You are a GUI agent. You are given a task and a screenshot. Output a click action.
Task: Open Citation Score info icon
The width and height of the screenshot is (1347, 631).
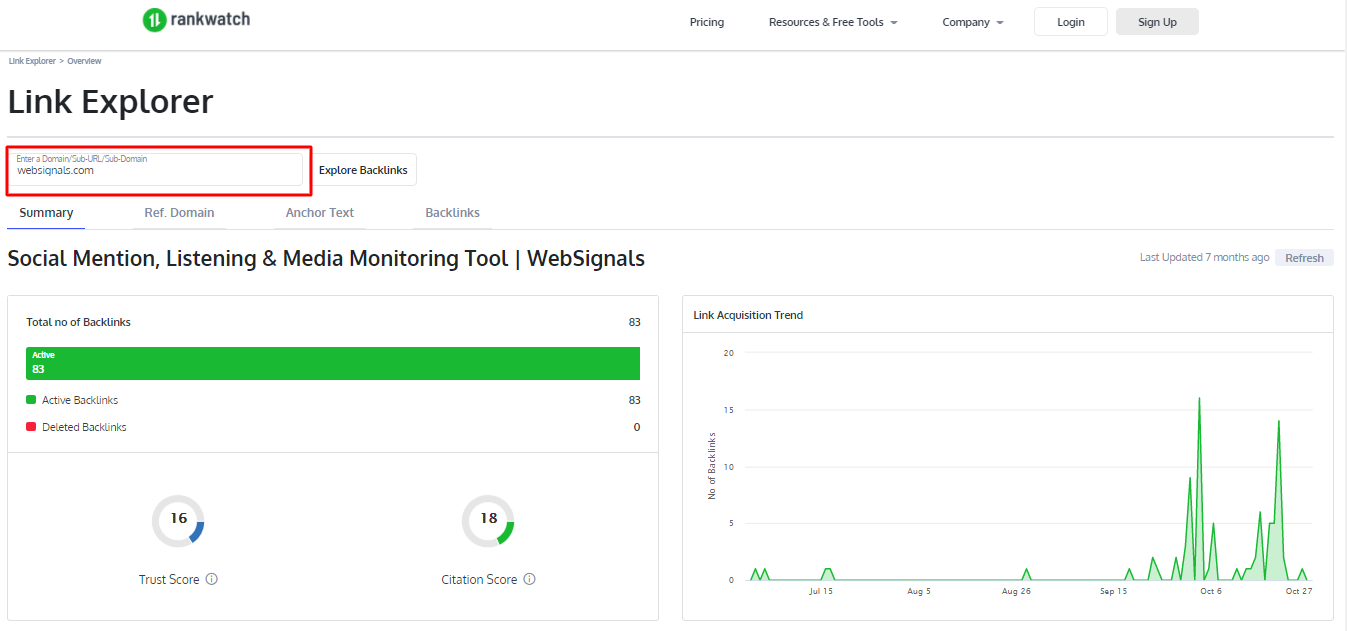530,579
